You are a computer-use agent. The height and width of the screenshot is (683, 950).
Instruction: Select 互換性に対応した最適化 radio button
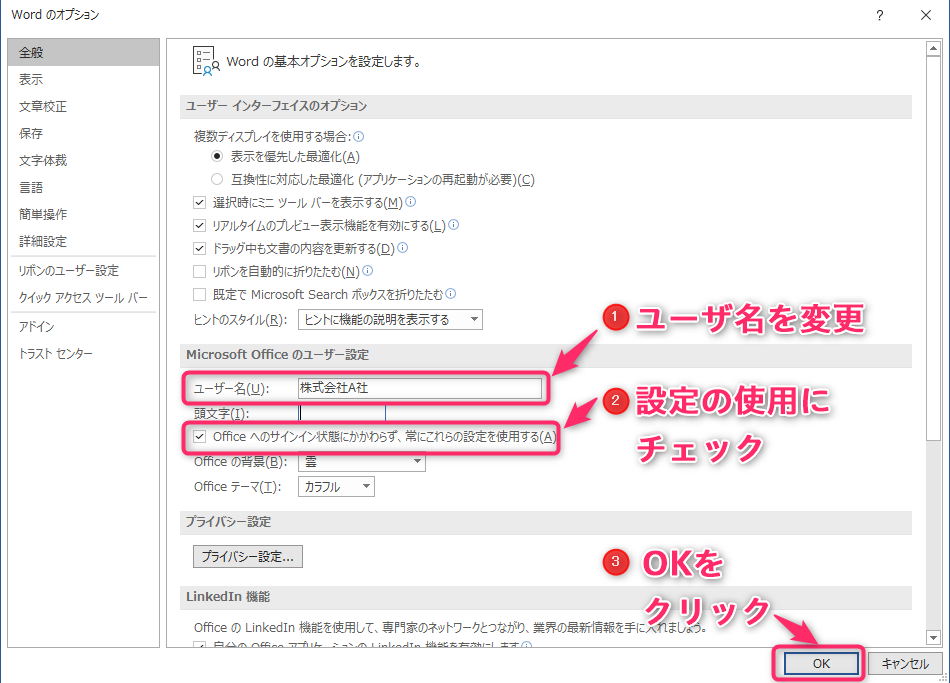click(x=217, y=180)
